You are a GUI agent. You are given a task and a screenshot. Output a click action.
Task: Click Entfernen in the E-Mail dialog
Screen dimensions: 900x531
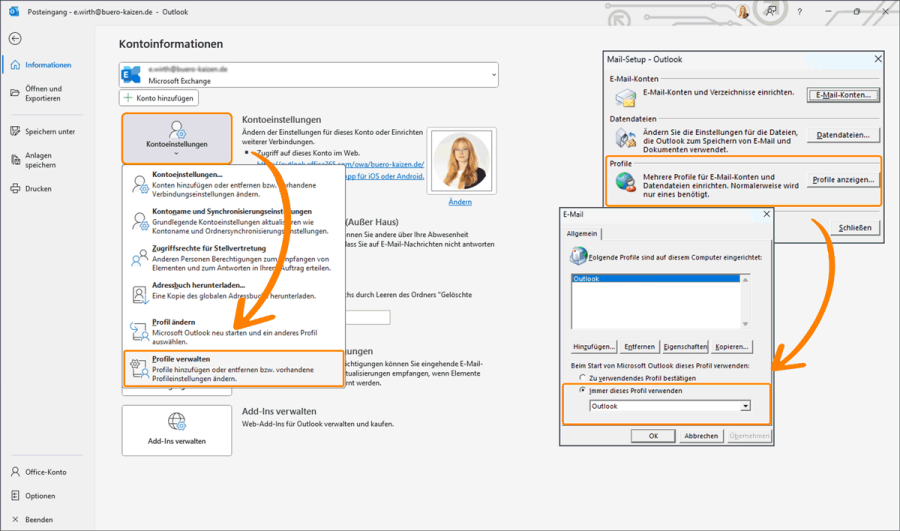tap(639, 347)
